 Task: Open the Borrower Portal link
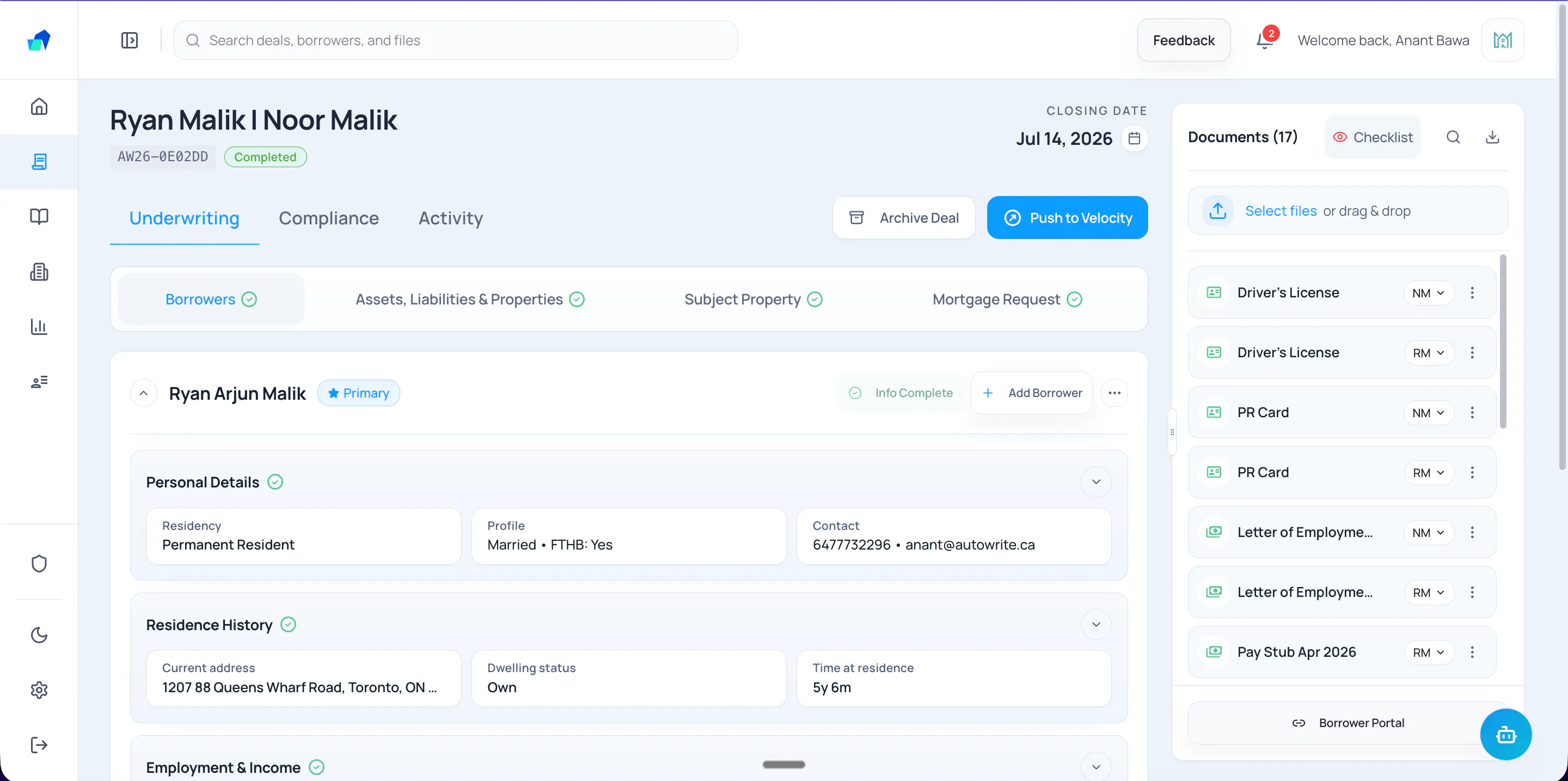[x=1348, y=723]
